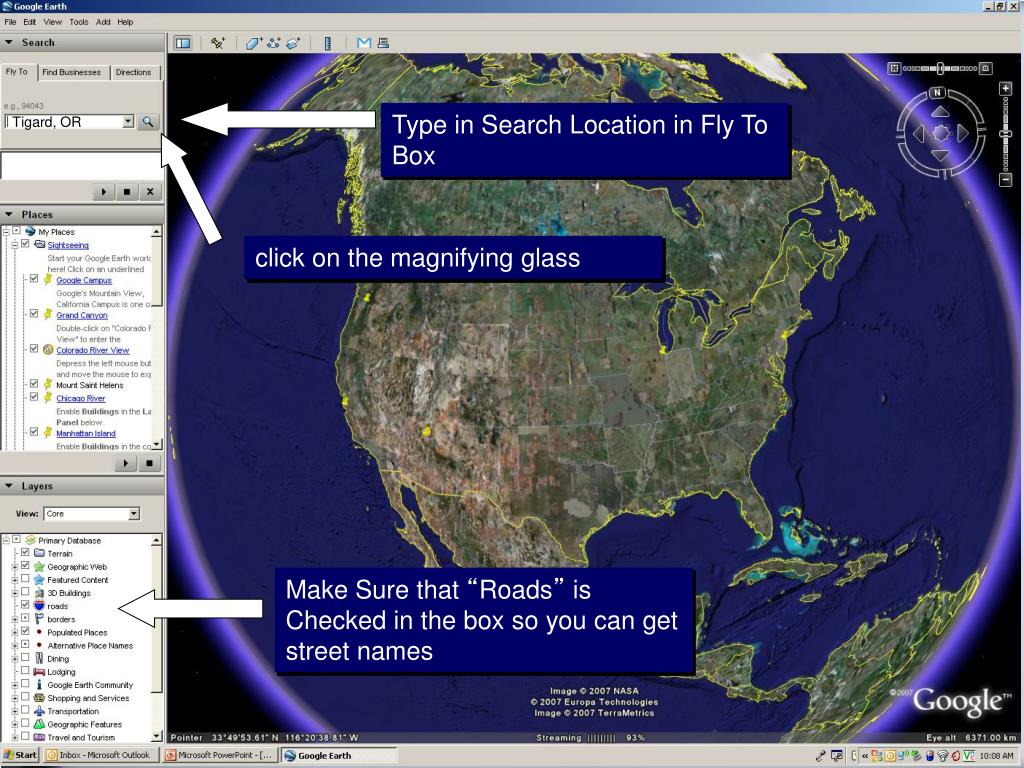Image resolution: width=1024 pixels, height=768 pixels.
Task: Uncheck the Google Campus placemark checkbox
Action: [34, 279]
